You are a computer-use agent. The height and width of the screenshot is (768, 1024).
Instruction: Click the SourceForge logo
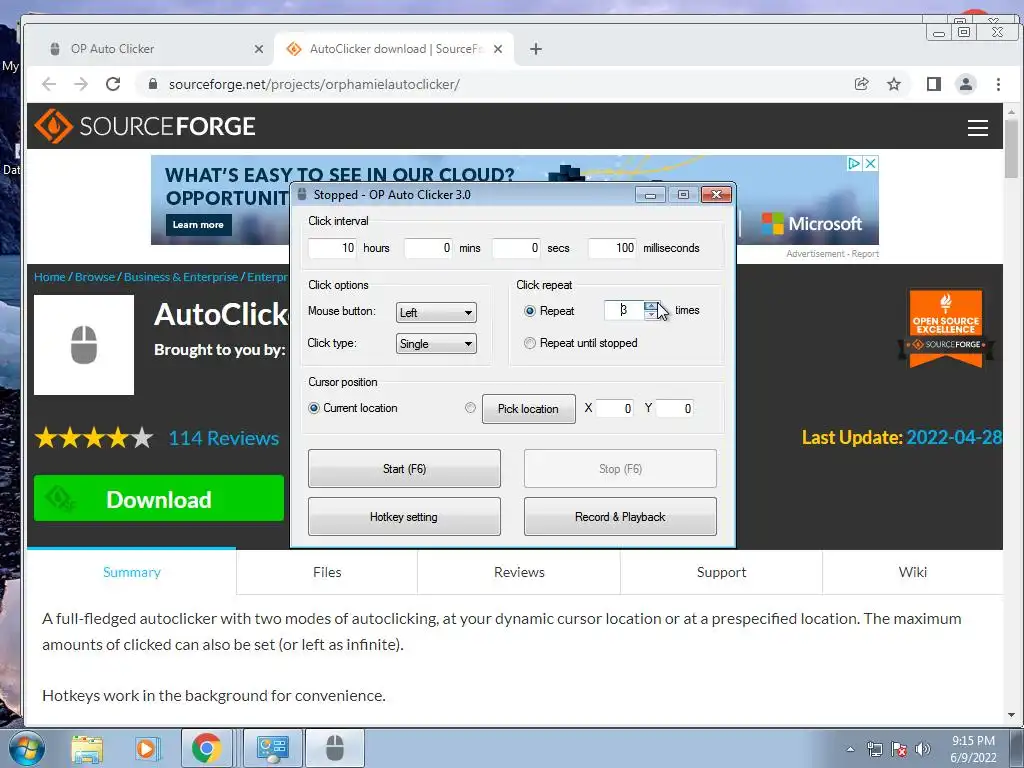[x=145, y=126]
